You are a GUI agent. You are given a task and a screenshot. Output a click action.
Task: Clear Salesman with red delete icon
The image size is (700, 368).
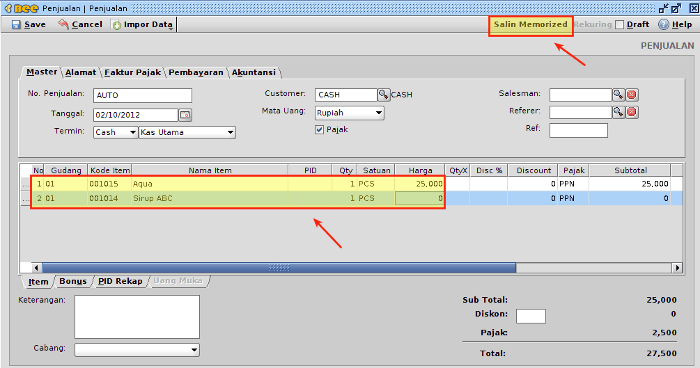click(631, 95)
